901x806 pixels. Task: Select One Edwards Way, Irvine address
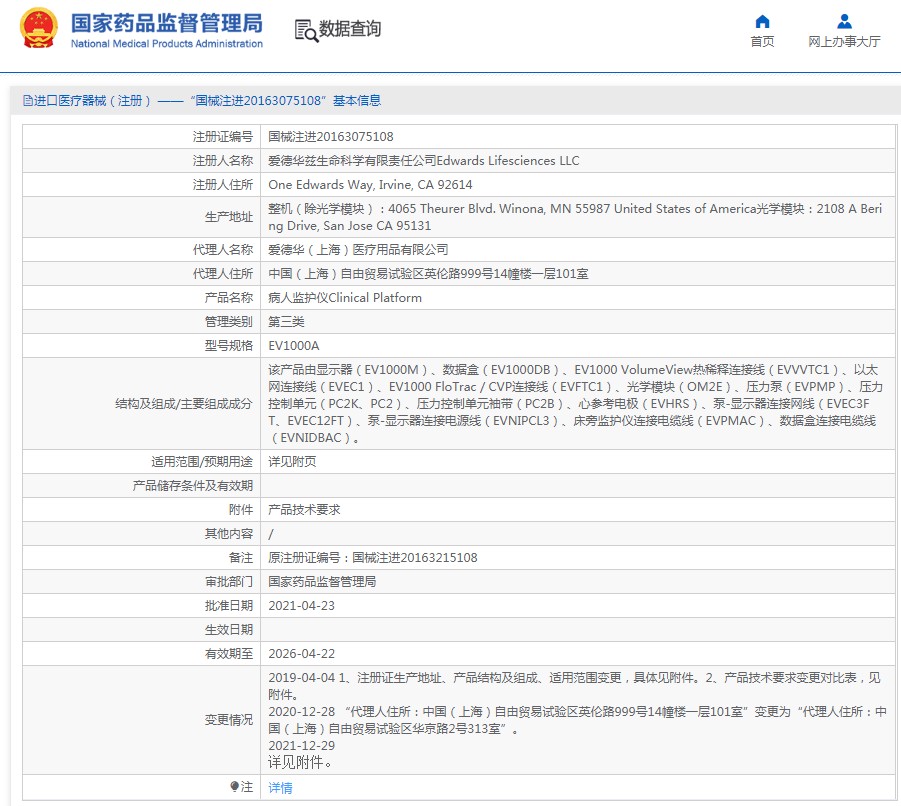point(370,185)
